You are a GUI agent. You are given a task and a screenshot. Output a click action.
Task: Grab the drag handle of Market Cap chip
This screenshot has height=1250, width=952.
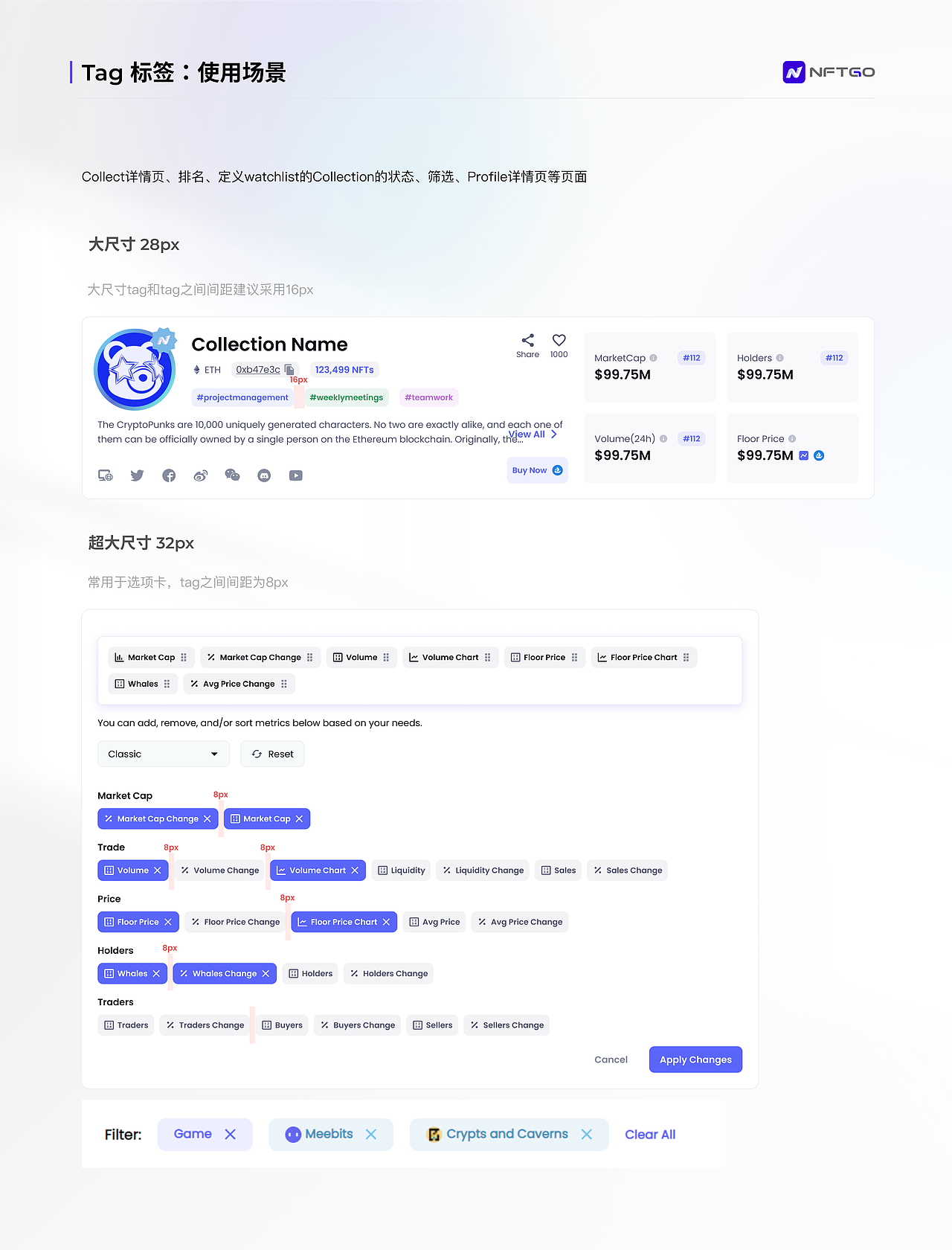pos(184,658)
